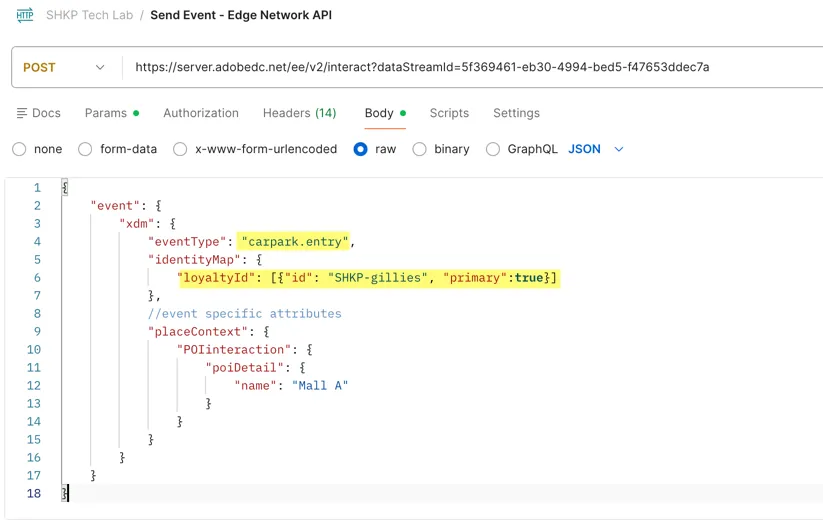
Task: Click the "placeContext" key
Action: (x=198, y=332)
